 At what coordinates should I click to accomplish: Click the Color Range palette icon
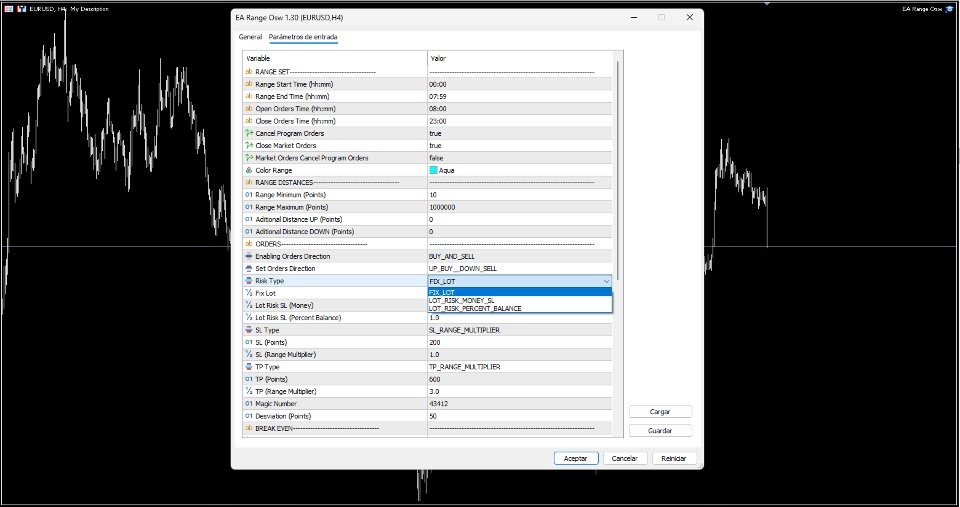pos(249,170)
